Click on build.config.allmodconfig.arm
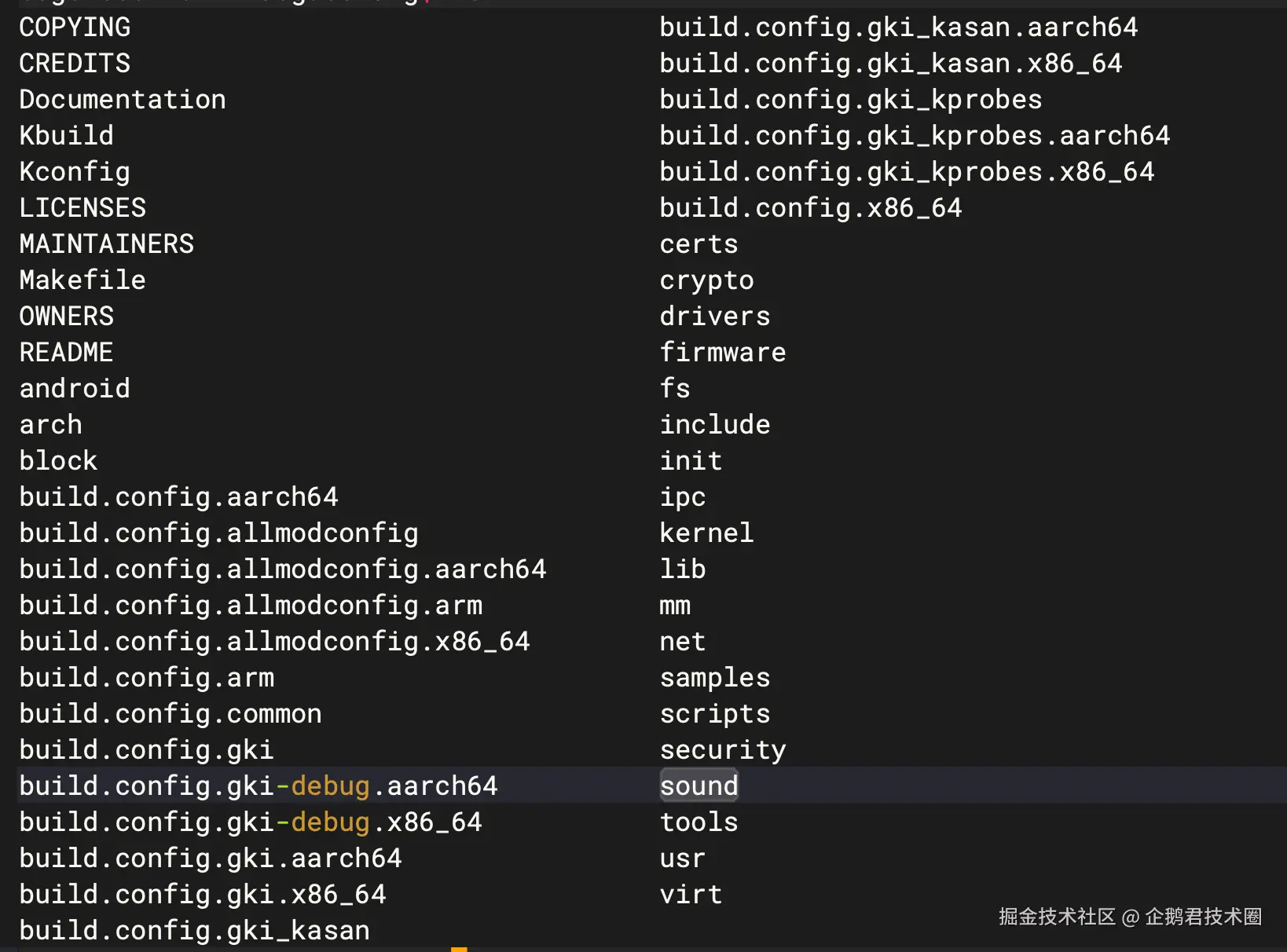This screenshot has width=1287, height=952. (x=251, y=606)
